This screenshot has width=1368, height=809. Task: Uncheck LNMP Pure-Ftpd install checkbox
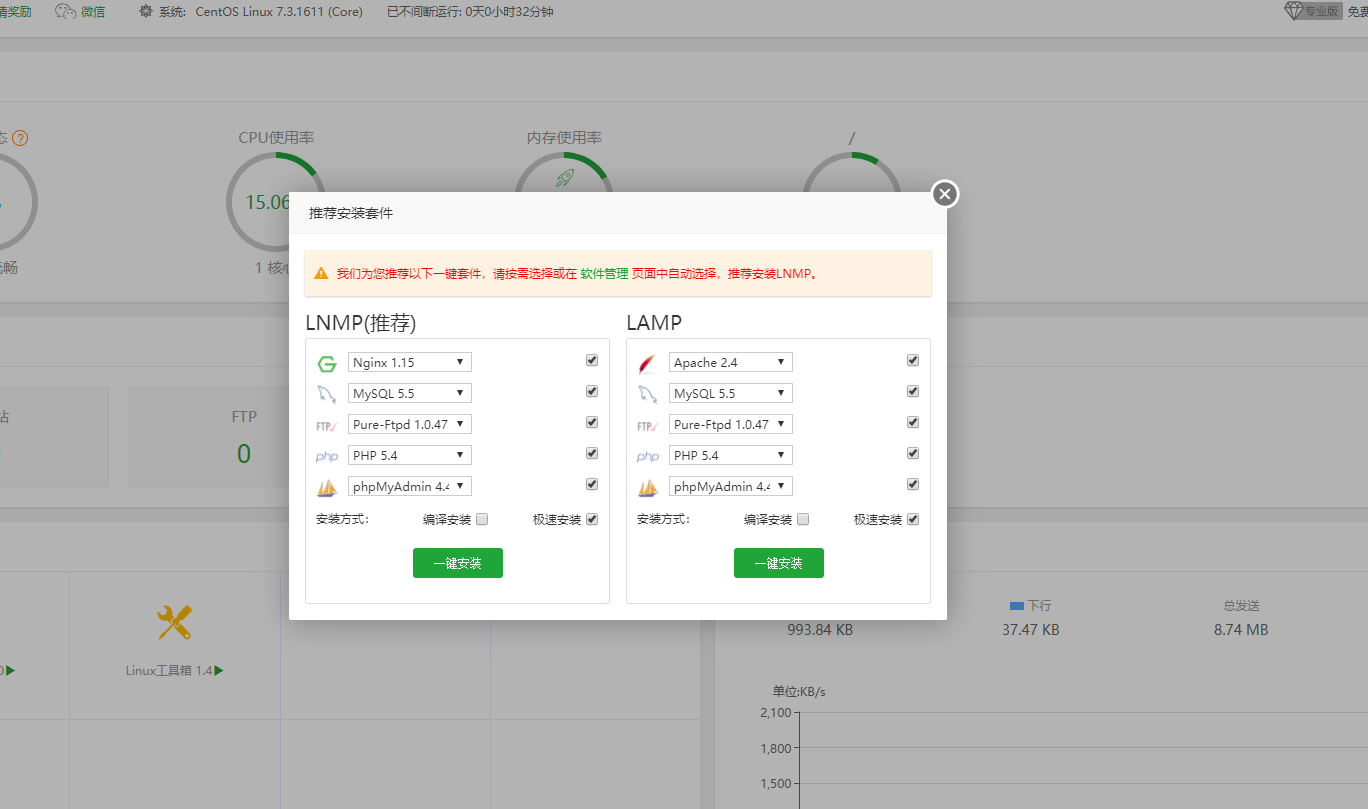[x=592, y=422]
